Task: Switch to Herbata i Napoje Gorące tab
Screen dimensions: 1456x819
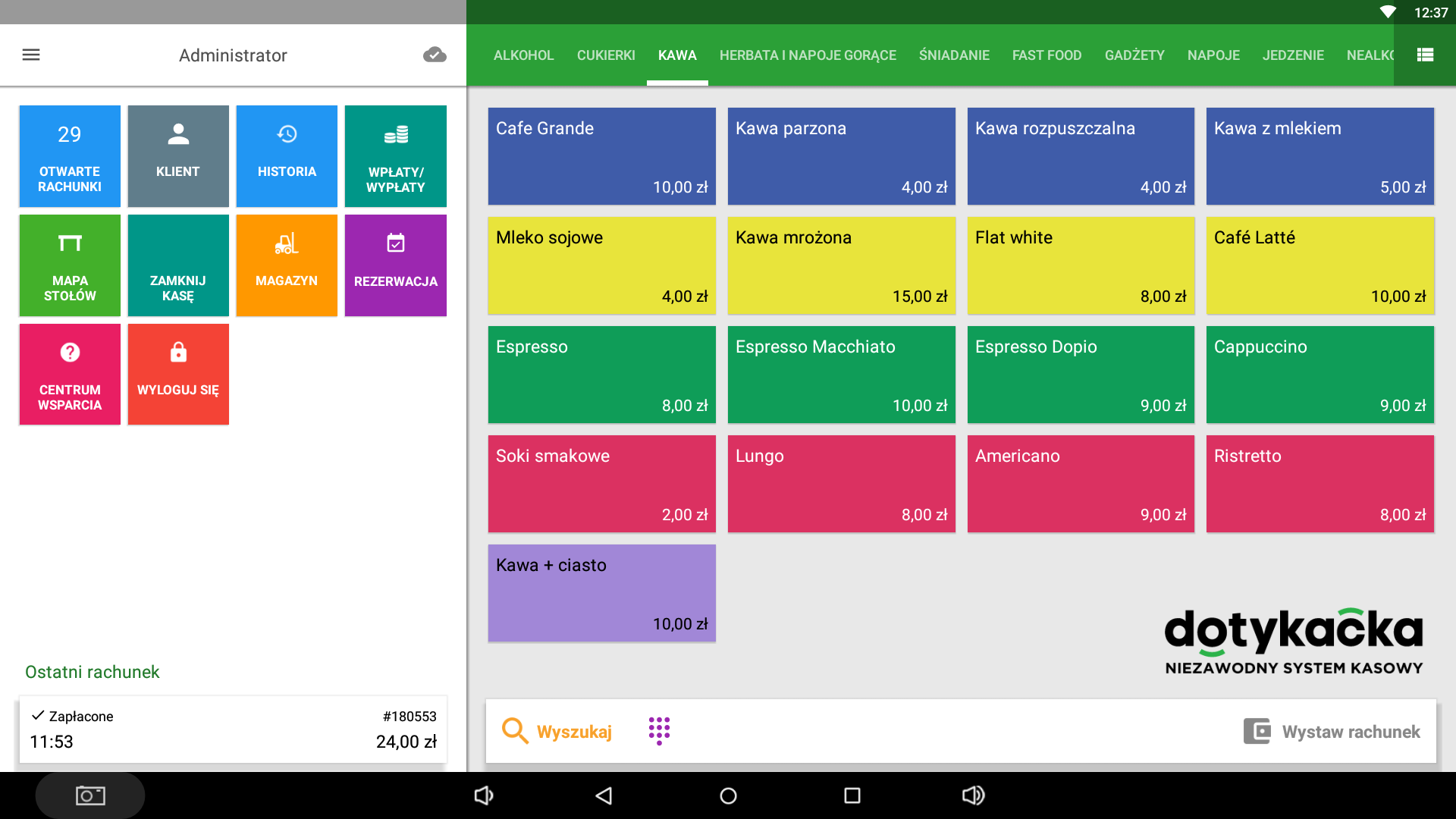Action: (808, 55)
